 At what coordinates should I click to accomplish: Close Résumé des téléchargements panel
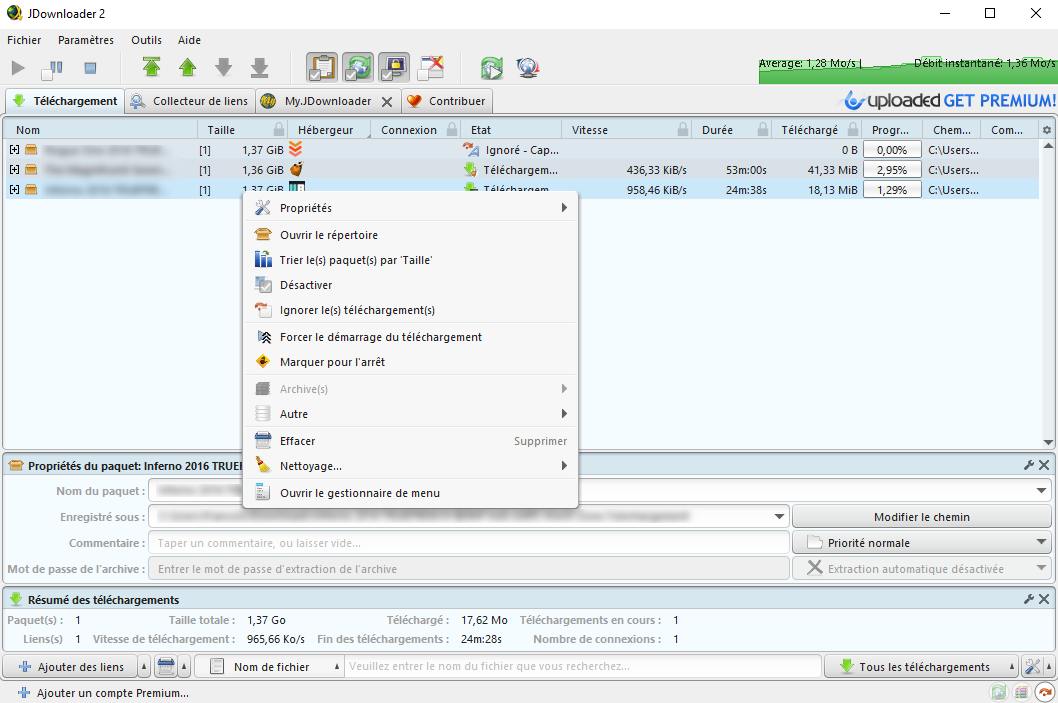[x=1044, y=598]
